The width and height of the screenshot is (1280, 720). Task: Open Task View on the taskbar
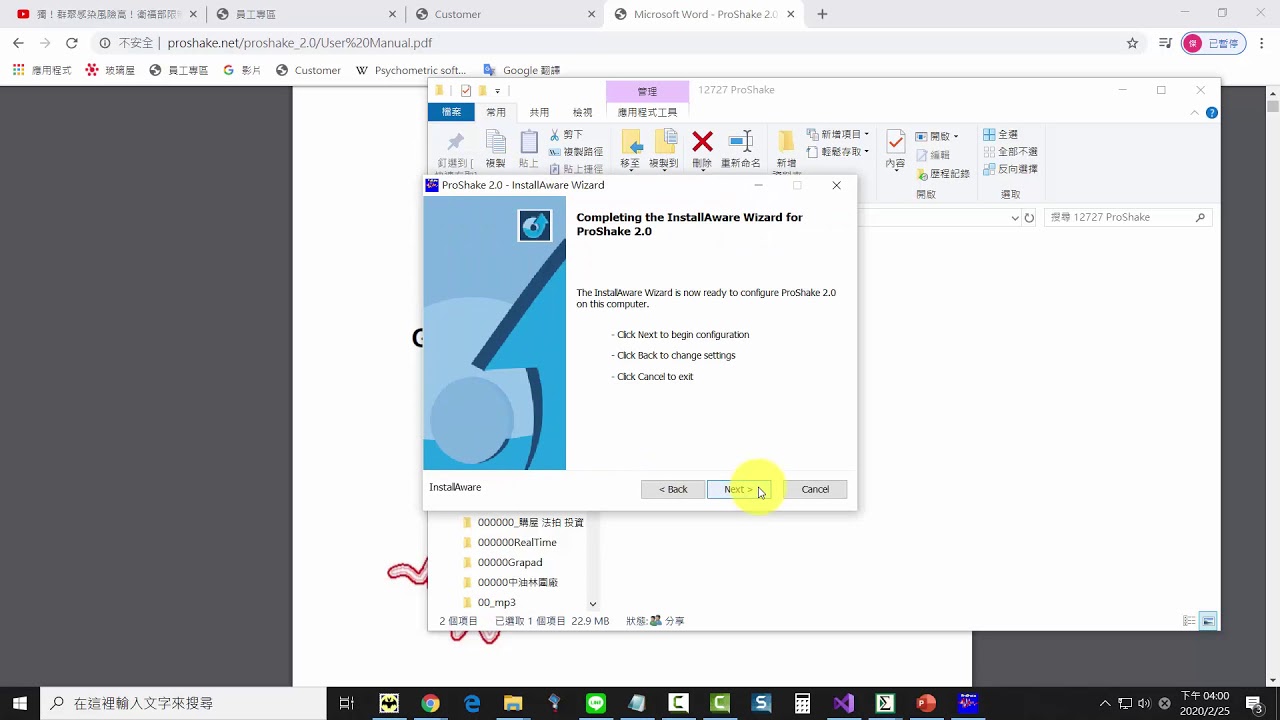pos(346,703)
